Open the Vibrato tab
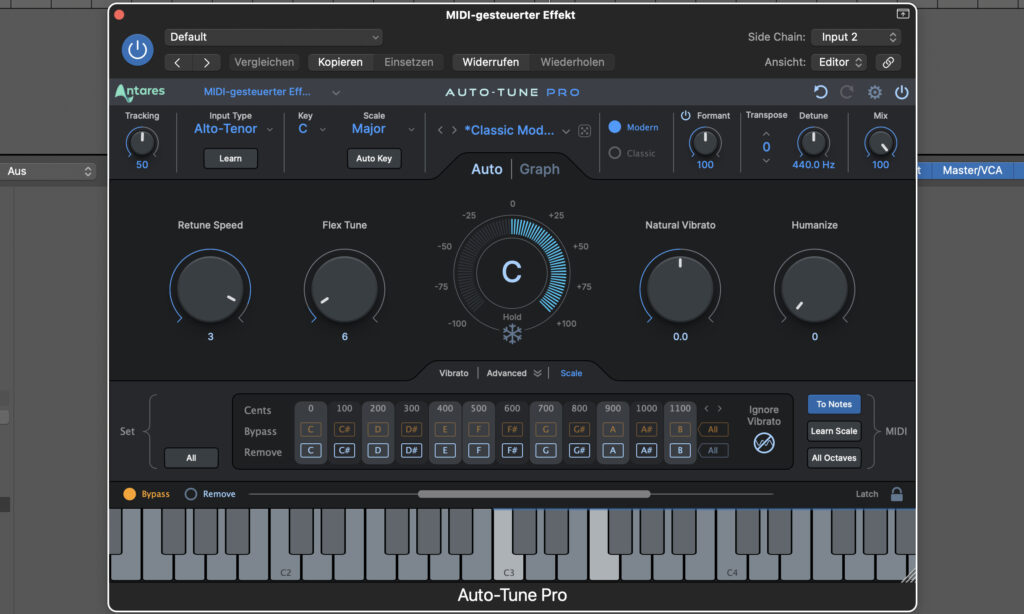 (x=454, y=373)
